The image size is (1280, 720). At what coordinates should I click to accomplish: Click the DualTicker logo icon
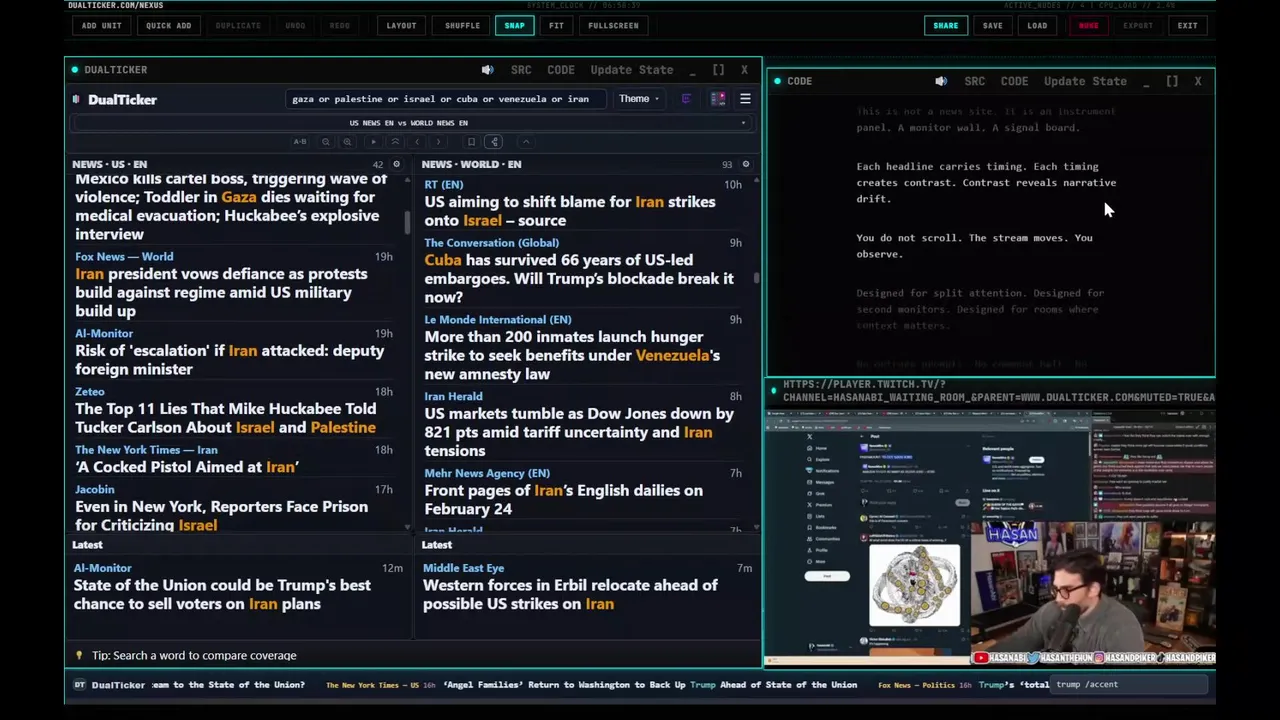click(76, 99)
